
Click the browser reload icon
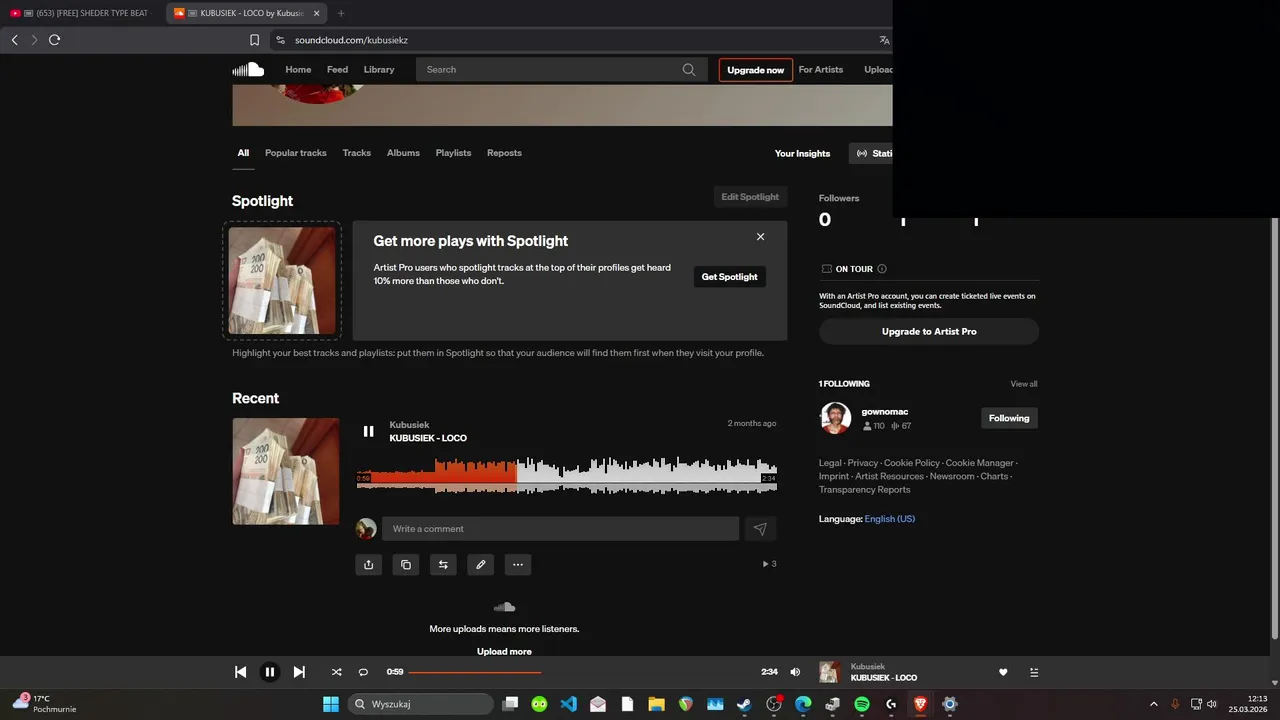click(x=54, y=40)
